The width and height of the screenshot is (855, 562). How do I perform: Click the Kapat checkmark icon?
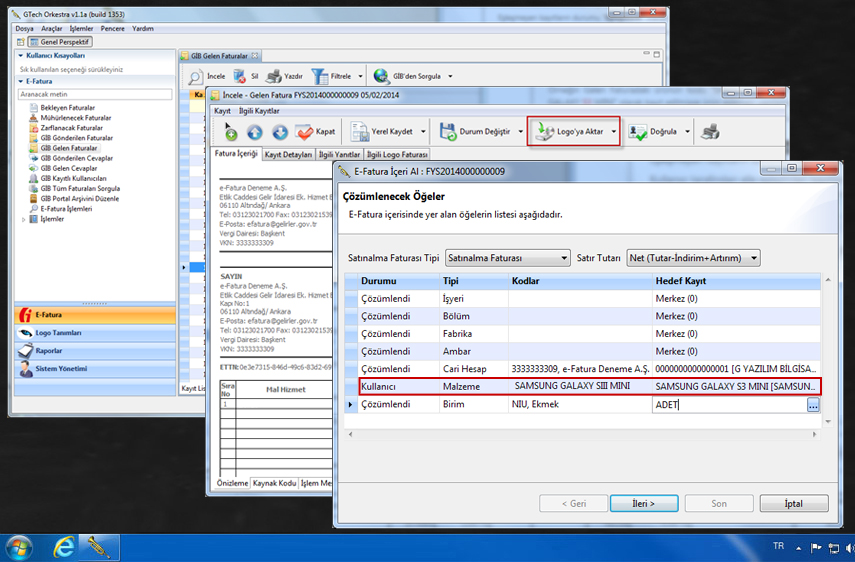pos(304,132)
